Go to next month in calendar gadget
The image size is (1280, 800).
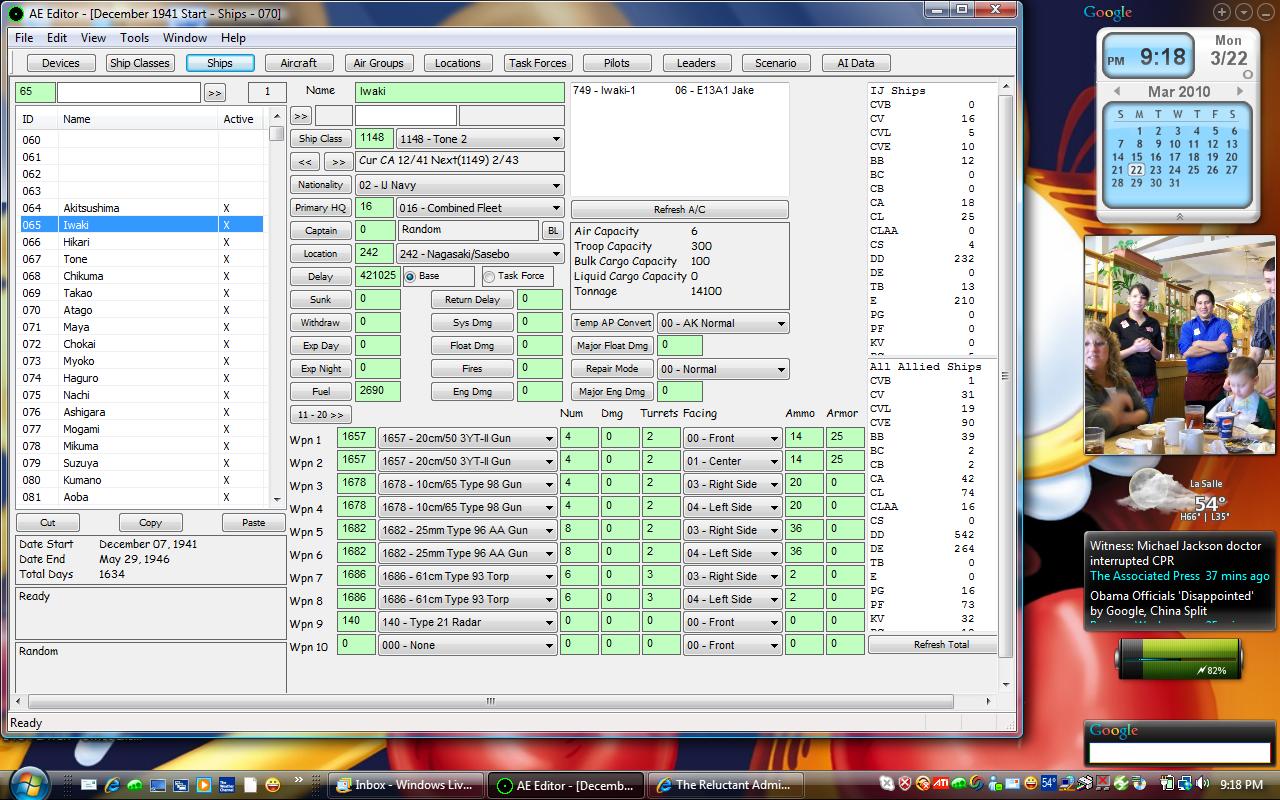(x=1240, y=91)
